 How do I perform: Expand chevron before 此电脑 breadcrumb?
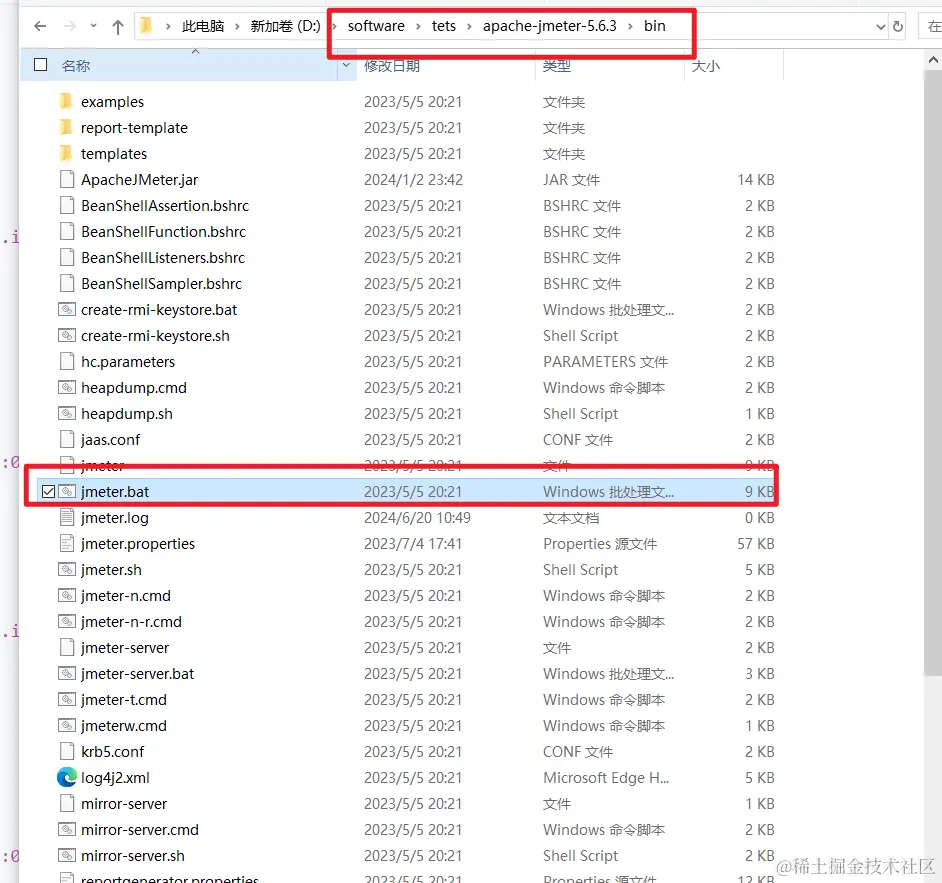pos(168,26)
